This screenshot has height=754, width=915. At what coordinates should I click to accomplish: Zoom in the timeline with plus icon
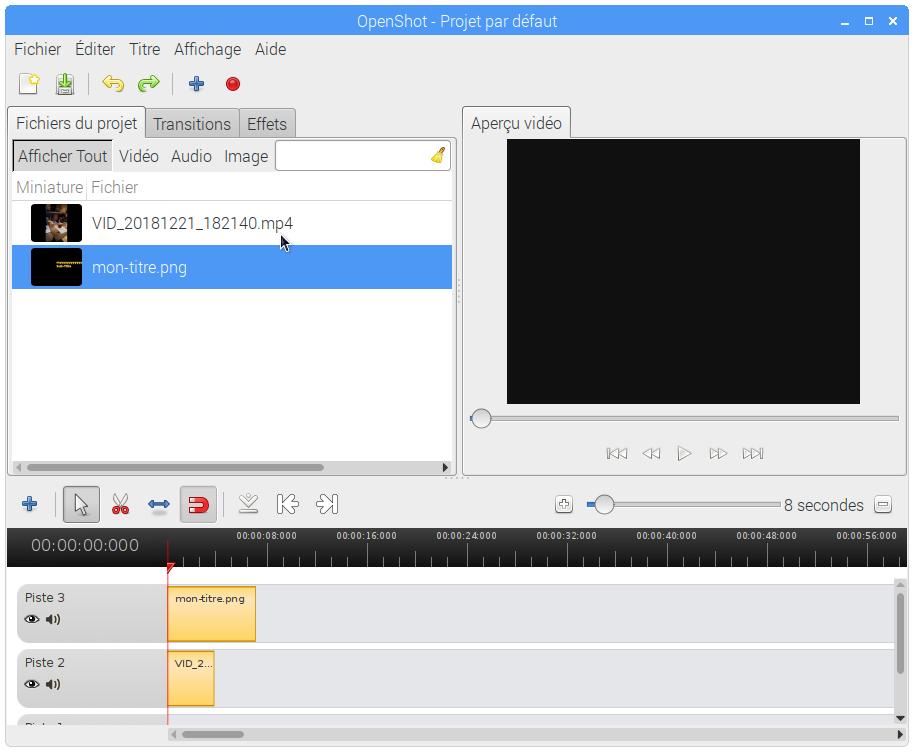pos(564,504)
